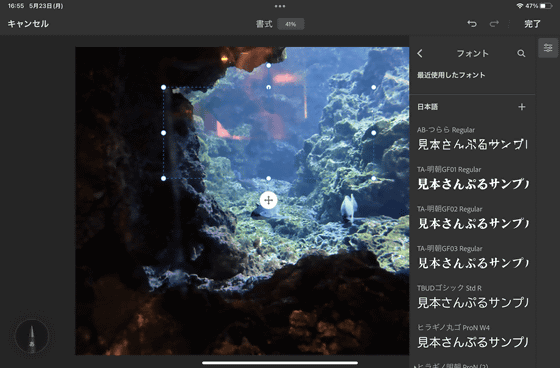Tap the 完了 button

click(x=532, y=24)
